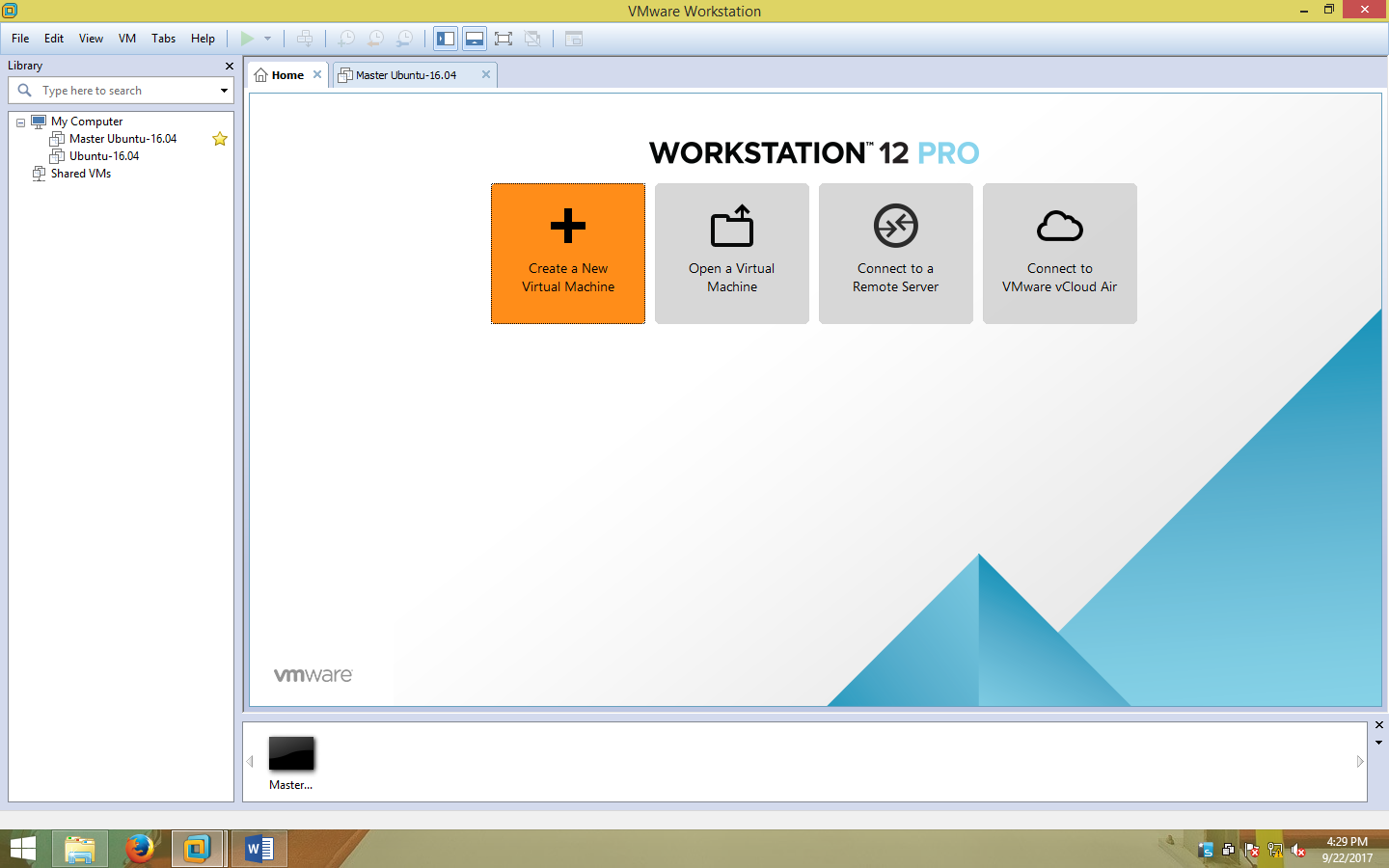Open the Snapshot Manager toolbar icon

[405, 39]
